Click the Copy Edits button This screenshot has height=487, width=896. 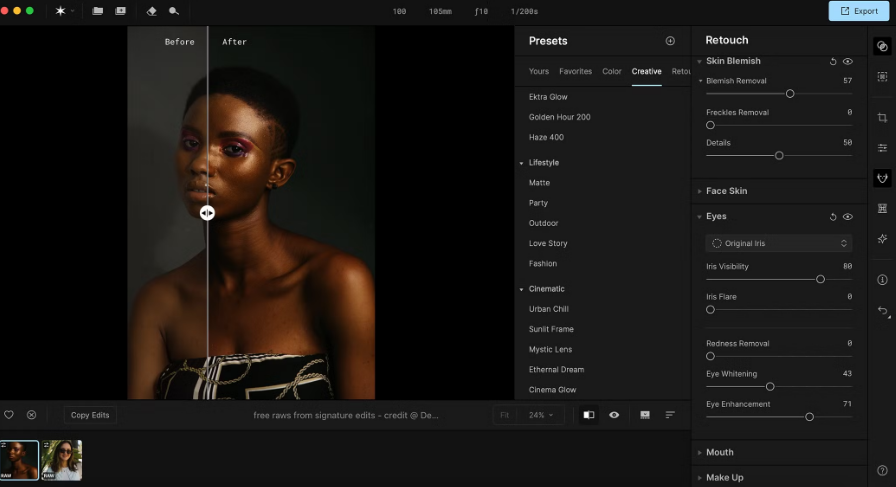tap(90, 415)
